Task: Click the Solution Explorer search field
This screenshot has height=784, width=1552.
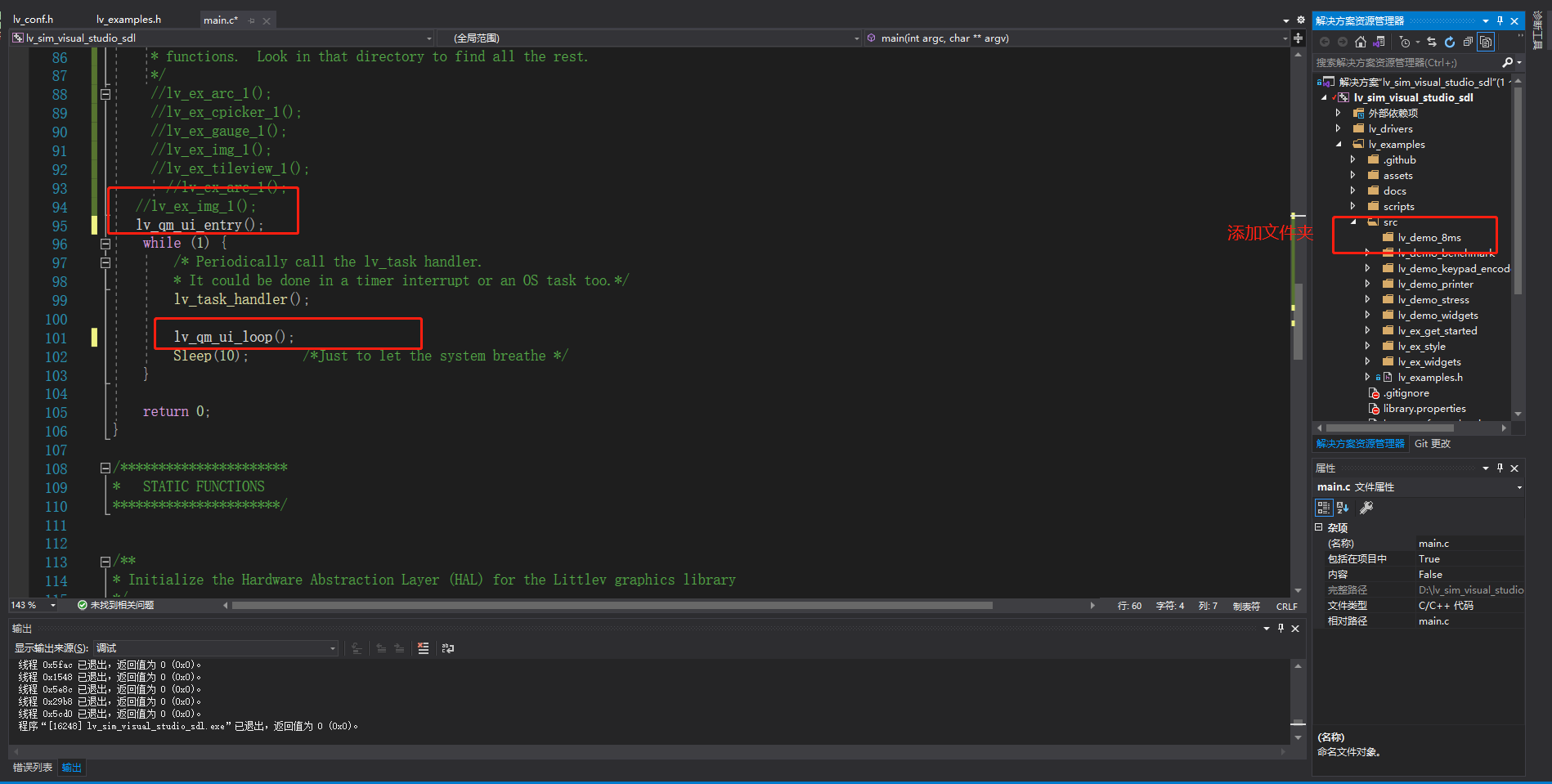Action: tap(1406, 62)
